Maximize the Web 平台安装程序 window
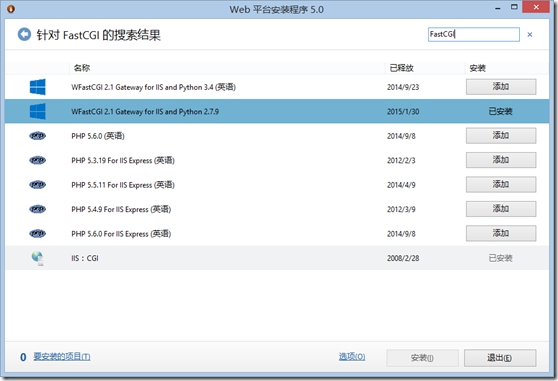 pyautogui.click(x=514, y=7)
